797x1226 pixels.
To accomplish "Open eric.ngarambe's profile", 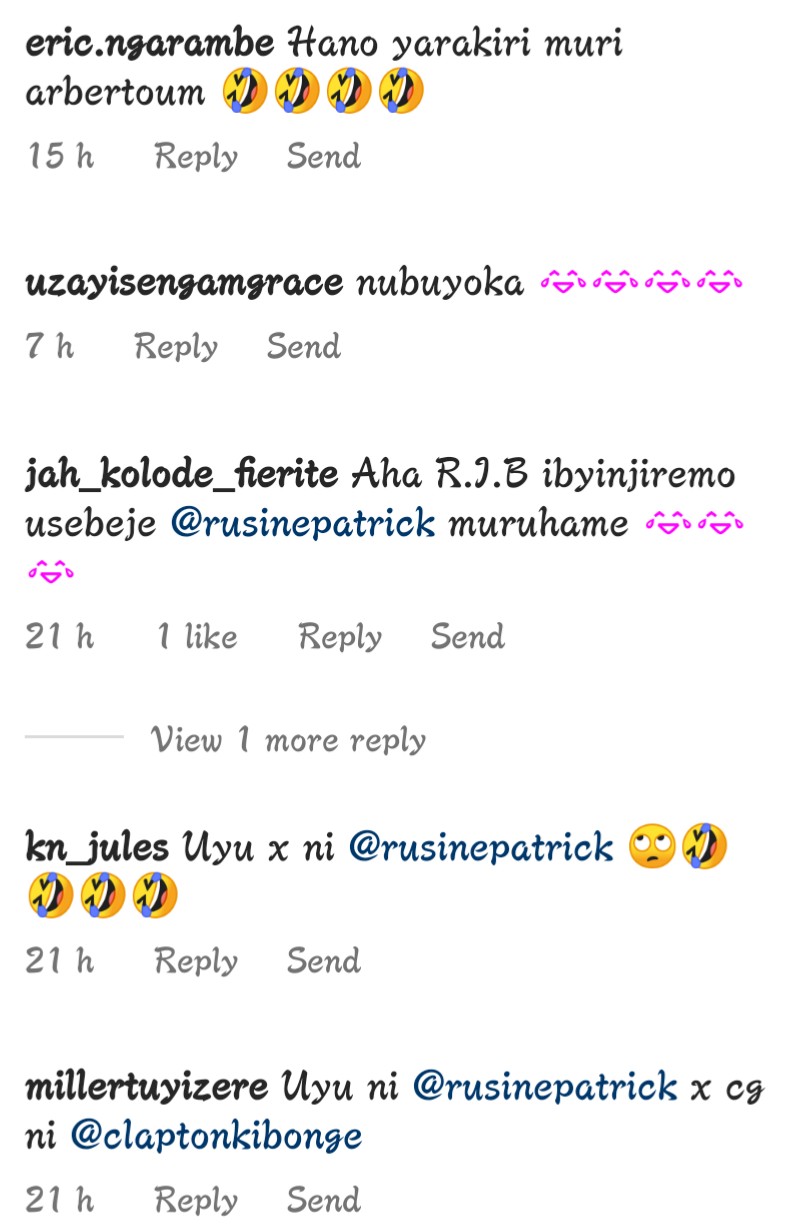I will coord(149,44).
